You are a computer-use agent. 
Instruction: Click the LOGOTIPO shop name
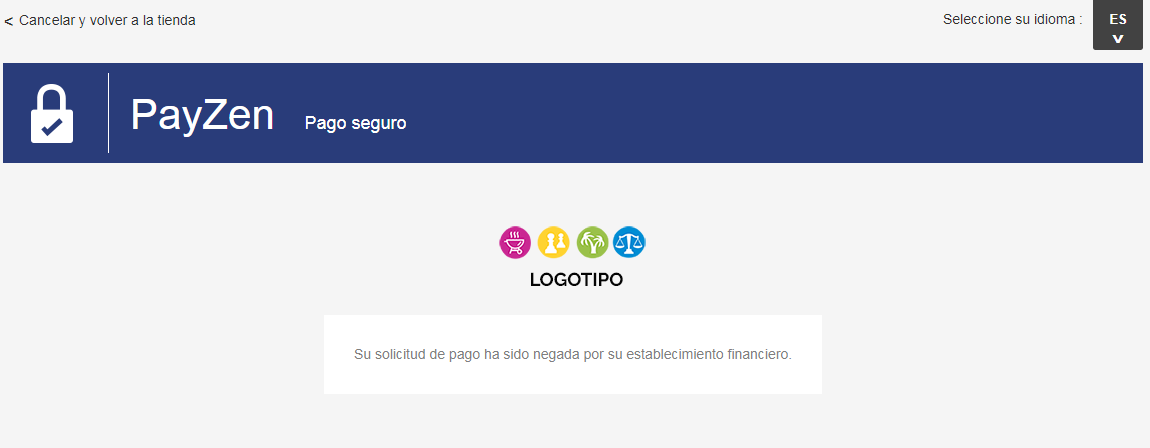[576, 280]
